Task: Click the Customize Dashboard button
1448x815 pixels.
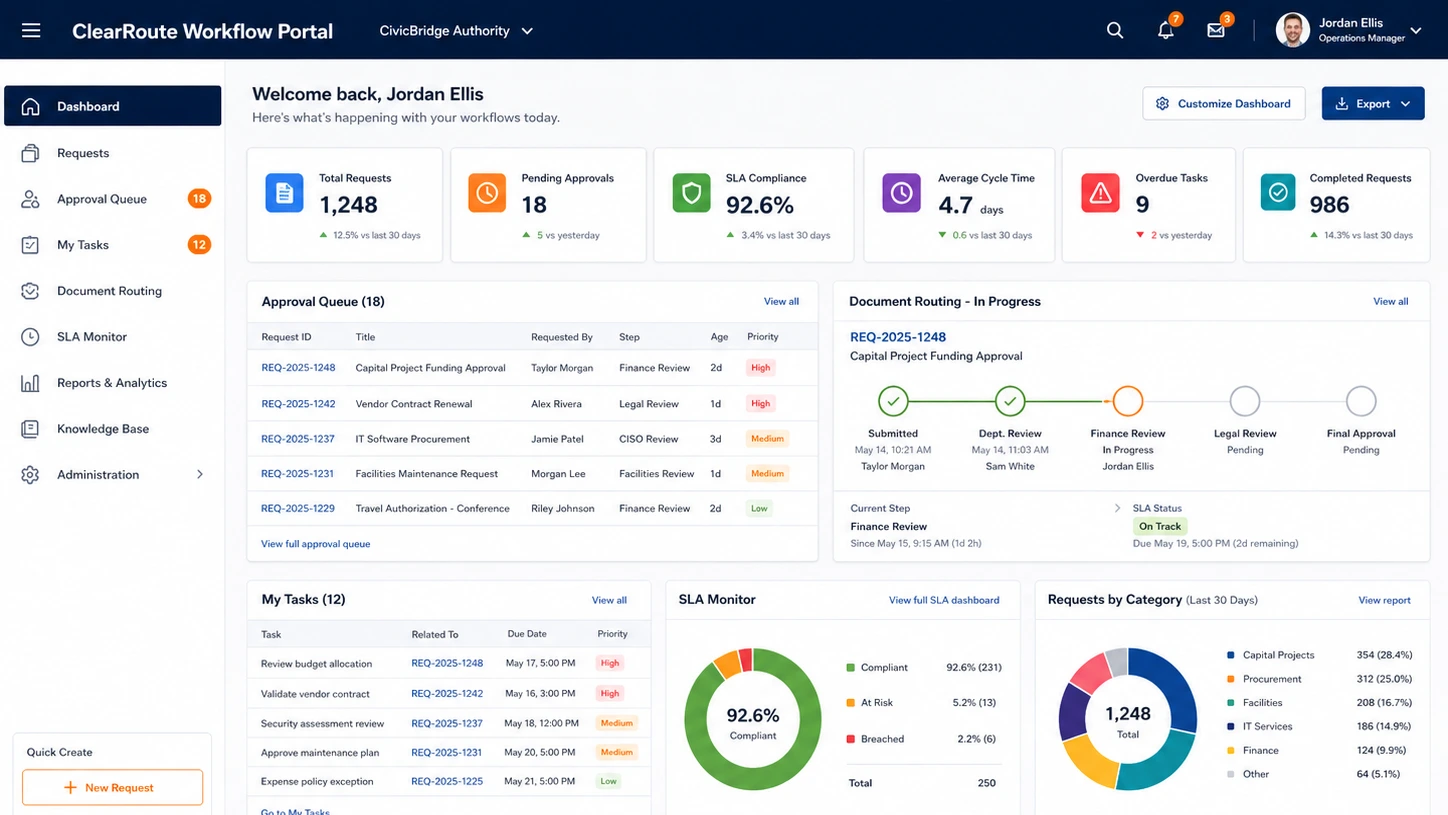Action: click(1223, 104)
